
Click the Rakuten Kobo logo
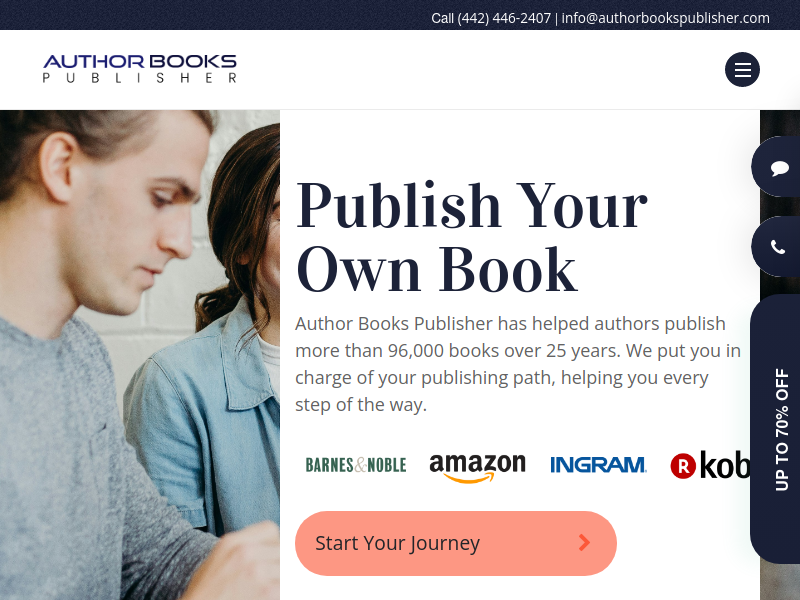click(x=710, y=465)
